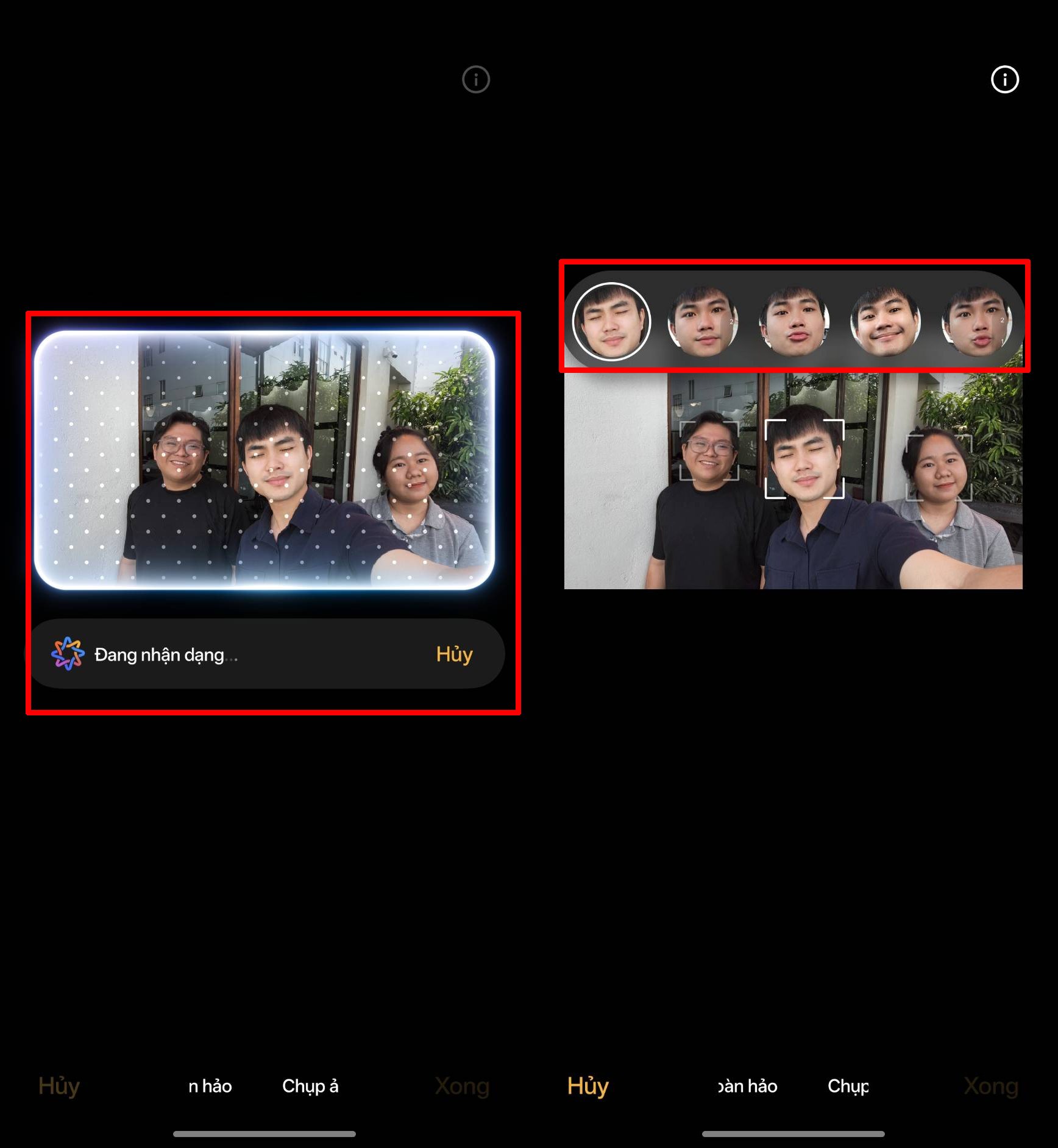This screenshot has width=1058, height=1148.
Task: Choose the fifth face thumbnail in the strip
Action: click(976, 322)
